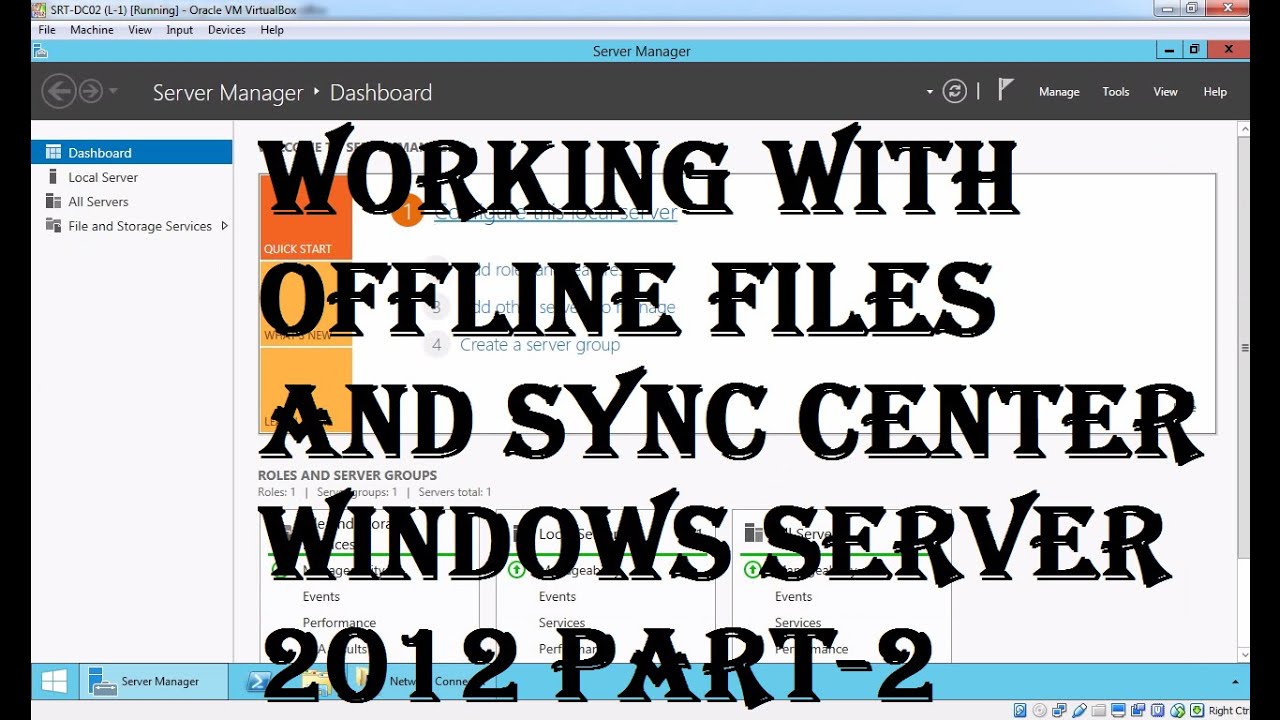Open Services in All Servers tile
Image resolution: width=1280 pixels, height=720 pixels.
tap(798, 623)
